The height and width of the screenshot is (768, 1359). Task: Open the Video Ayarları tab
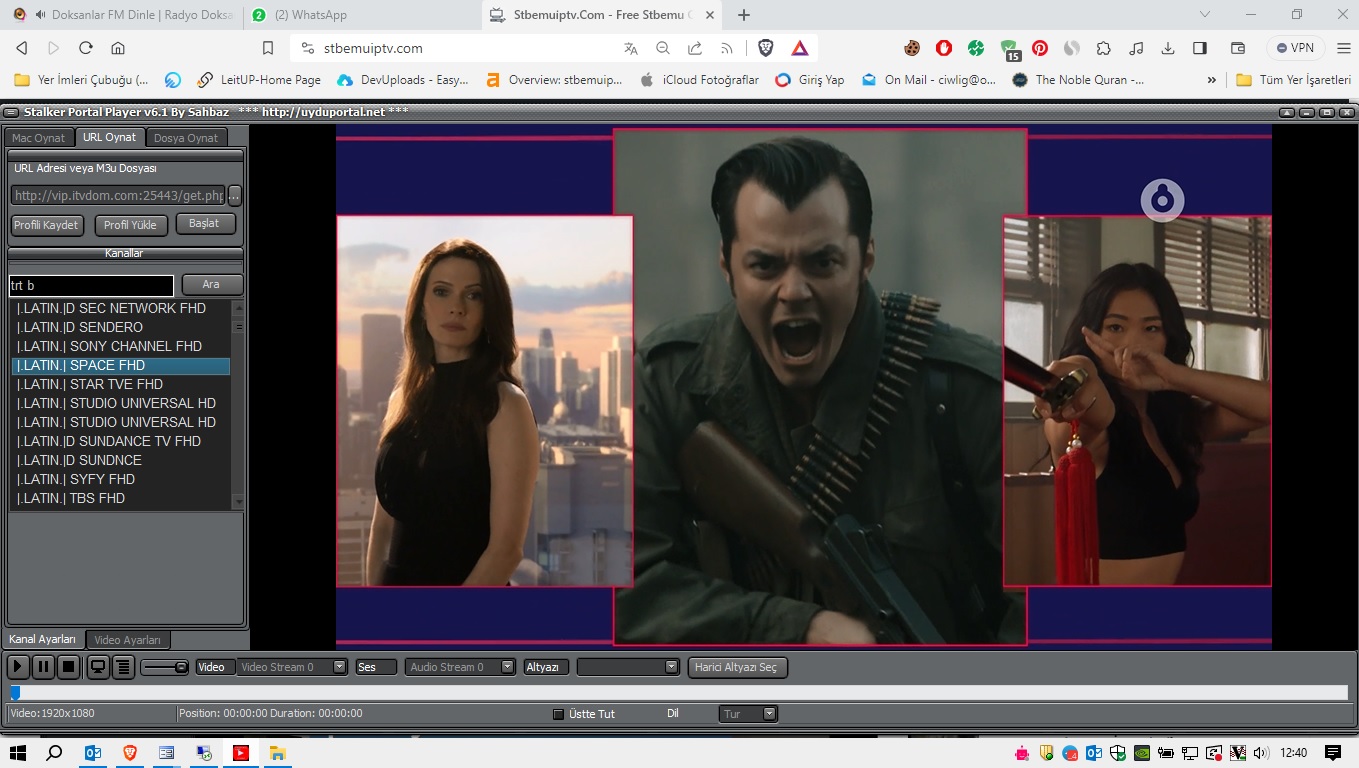pos(128,640)
